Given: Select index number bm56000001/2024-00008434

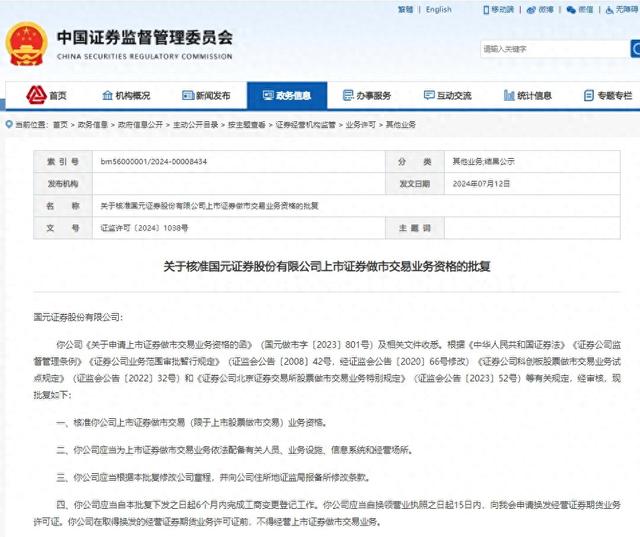Looking at the screenshot, I should (x=154, y=162).
